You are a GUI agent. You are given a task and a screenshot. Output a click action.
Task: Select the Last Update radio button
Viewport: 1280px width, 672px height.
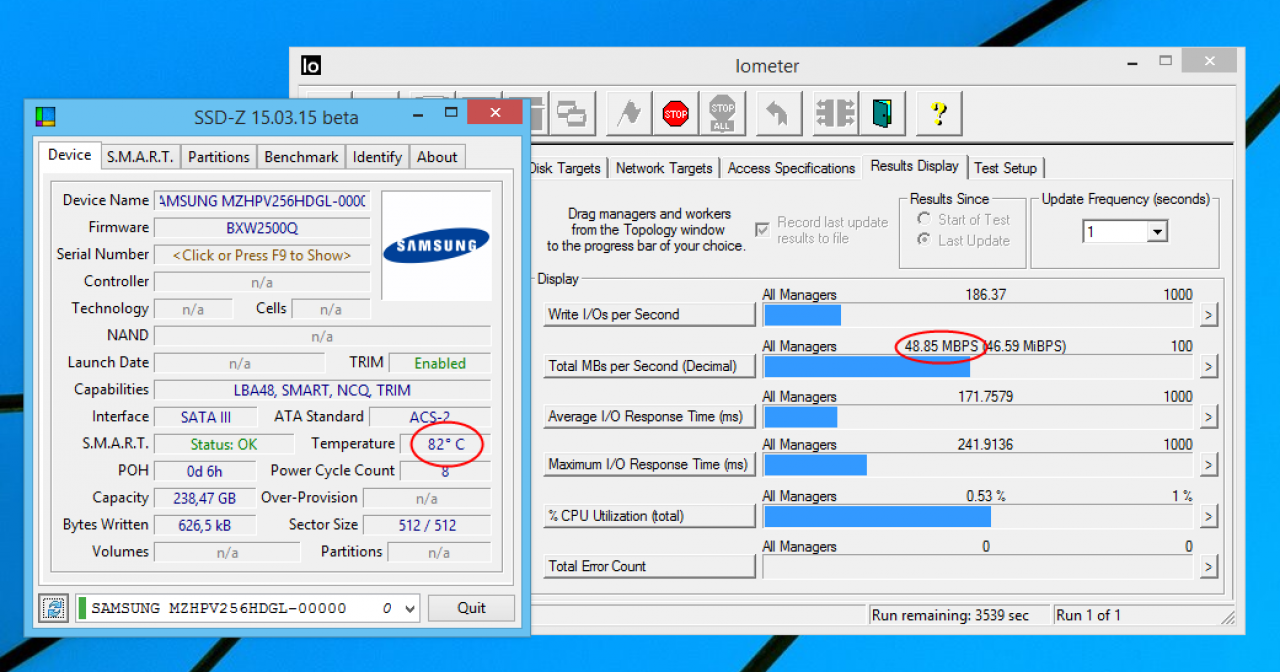coord(924,240)
